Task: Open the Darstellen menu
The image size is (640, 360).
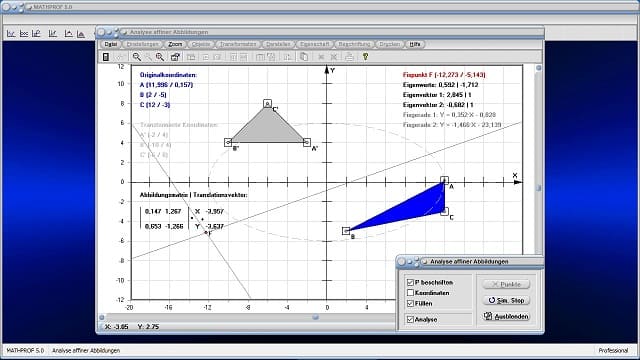Action: click(x=278, y=44)
